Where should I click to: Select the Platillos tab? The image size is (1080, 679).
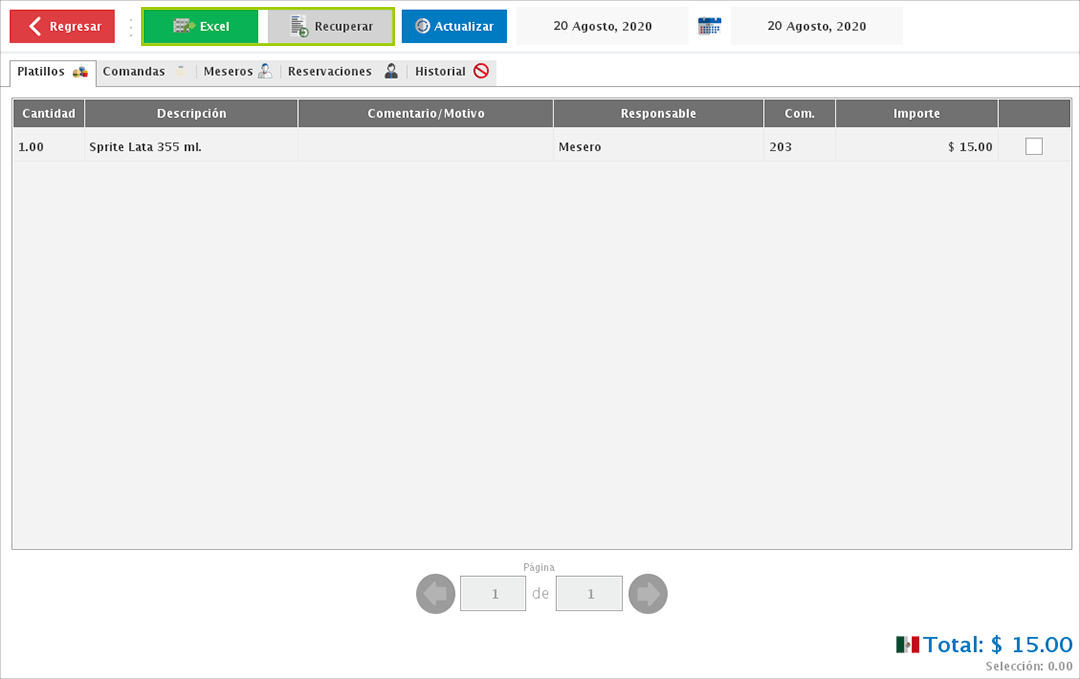41,72
